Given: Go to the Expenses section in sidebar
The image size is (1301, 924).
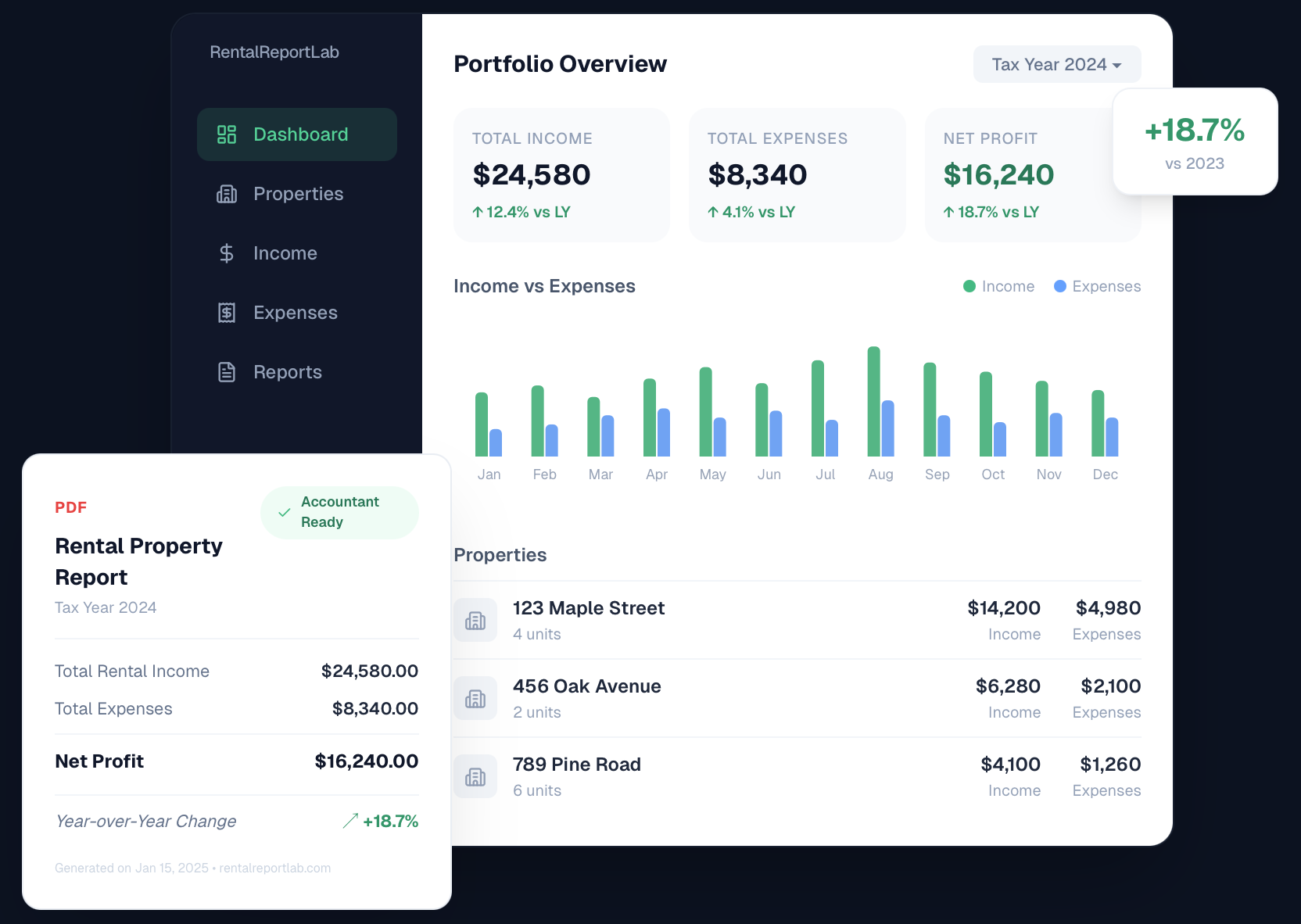Looking at the screenshot, I should (x=296, y=313).
